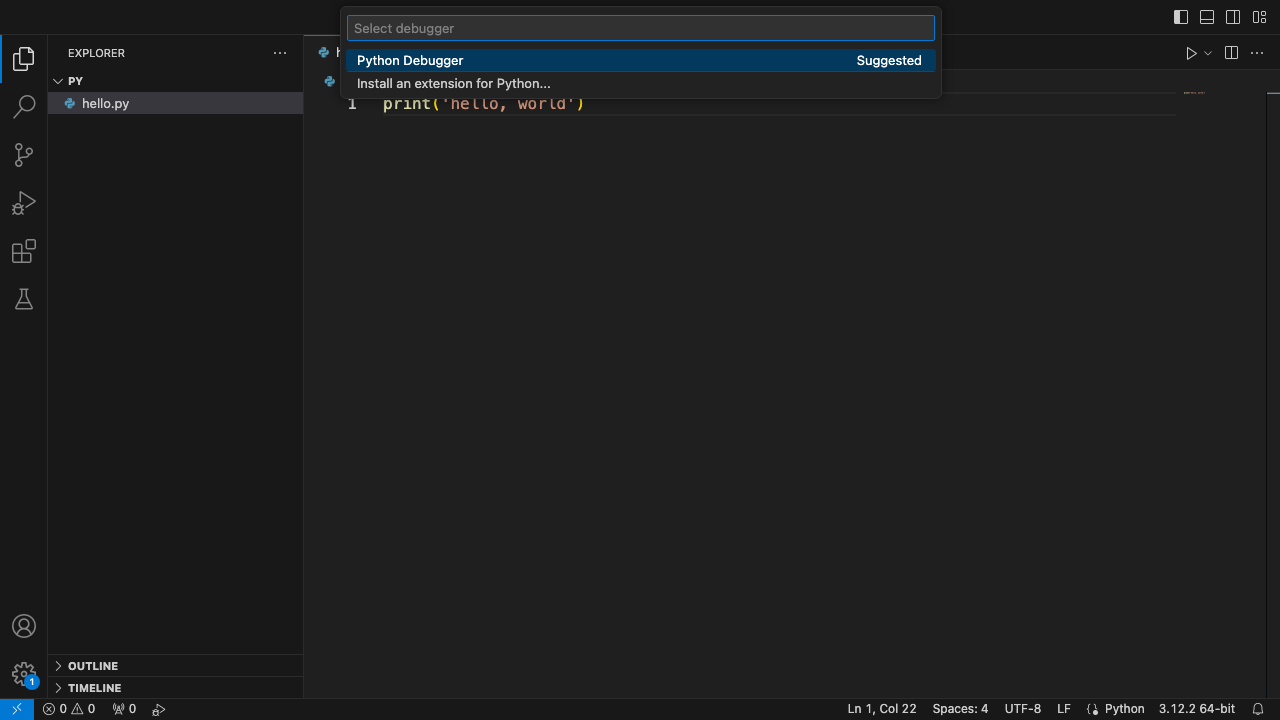Image resolution: width=1280 pixels, height=720 pixels.
Task: Toggle the primary side bar
Action: (x=1181, y=17)
